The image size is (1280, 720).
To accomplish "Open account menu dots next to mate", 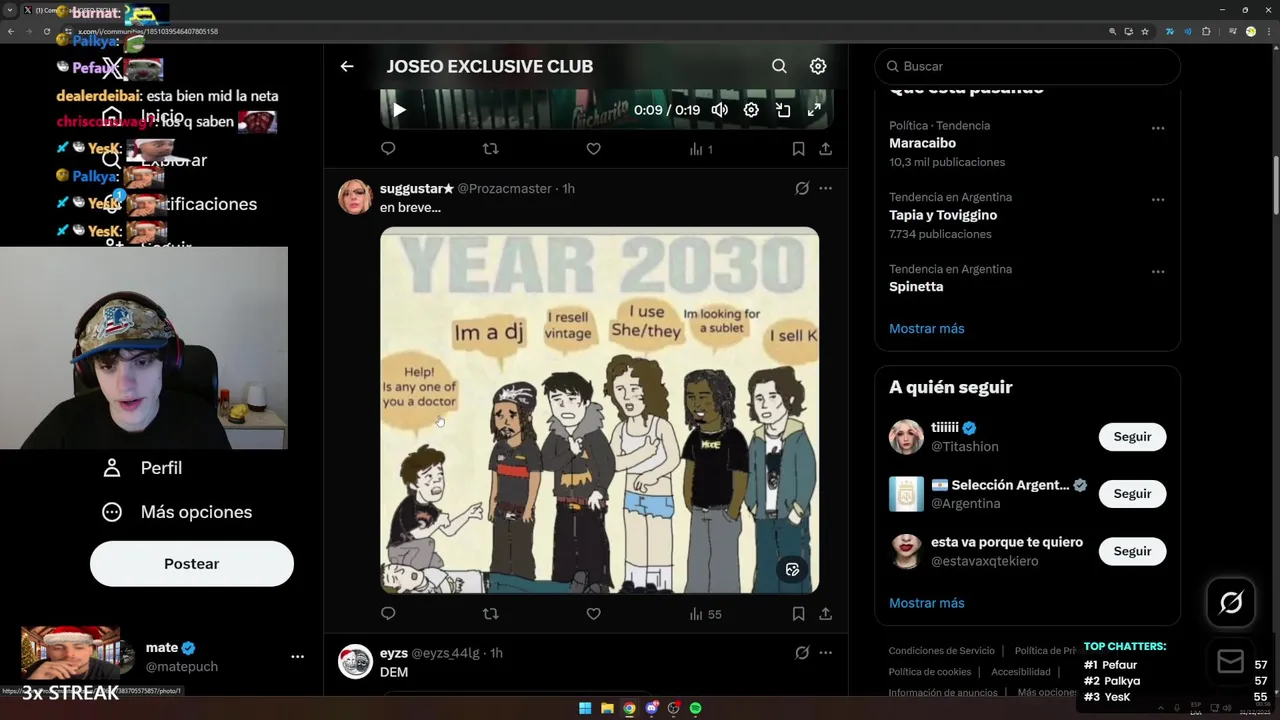I will 297,657.
